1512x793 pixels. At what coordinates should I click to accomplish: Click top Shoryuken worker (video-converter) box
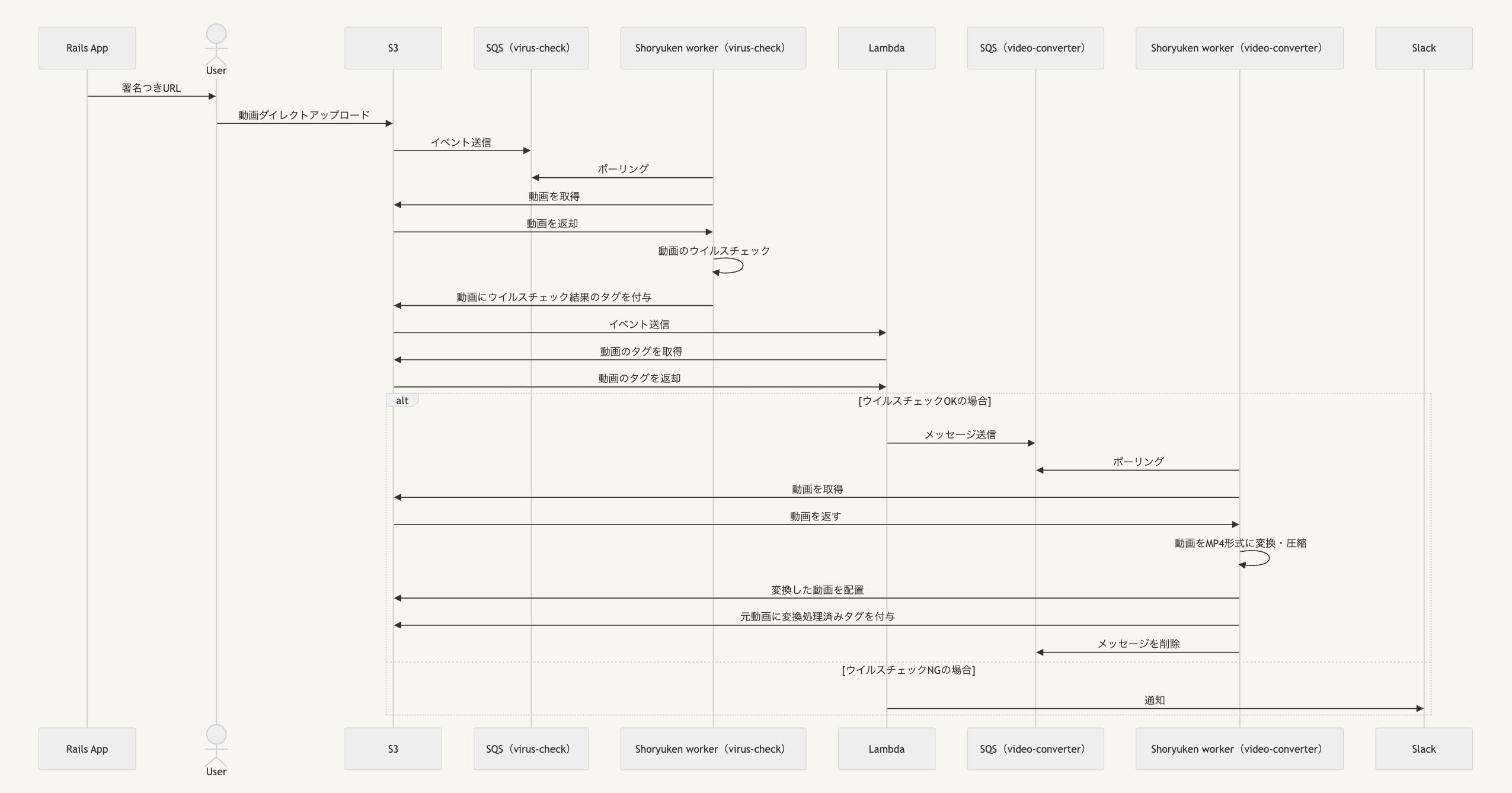[1239, 48]
